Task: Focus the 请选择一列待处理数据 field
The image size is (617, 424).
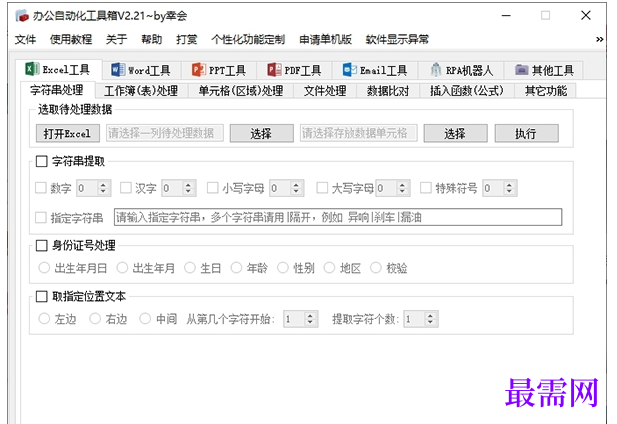Action: [164, 133]
